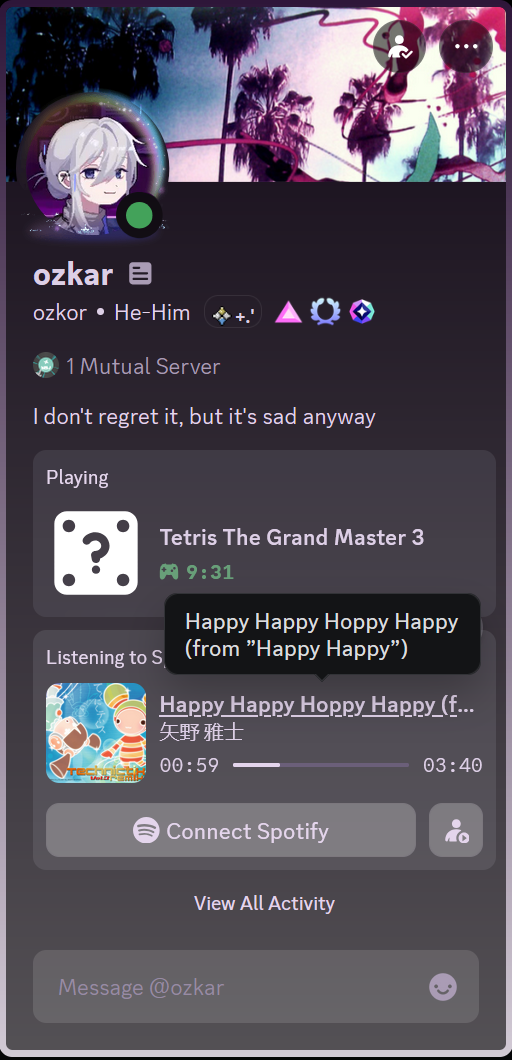The height and width of the screenshot is (1060, 512).
Task: Open the 1 Mutual Server link
Action: tap(143, 366)
